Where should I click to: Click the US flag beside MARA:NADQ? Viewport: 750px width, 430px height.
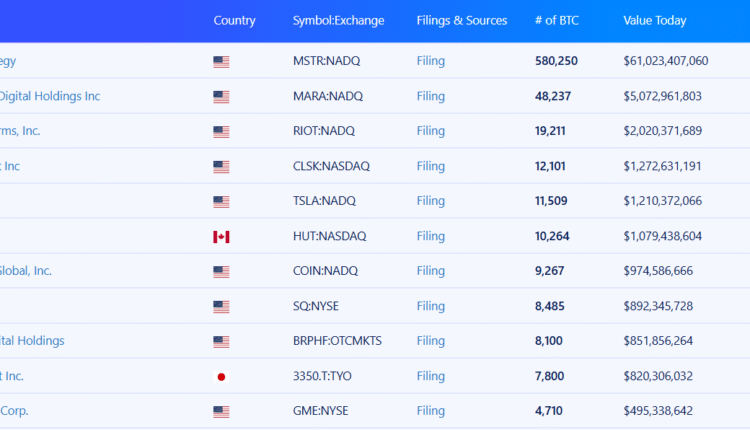[221, 97]
